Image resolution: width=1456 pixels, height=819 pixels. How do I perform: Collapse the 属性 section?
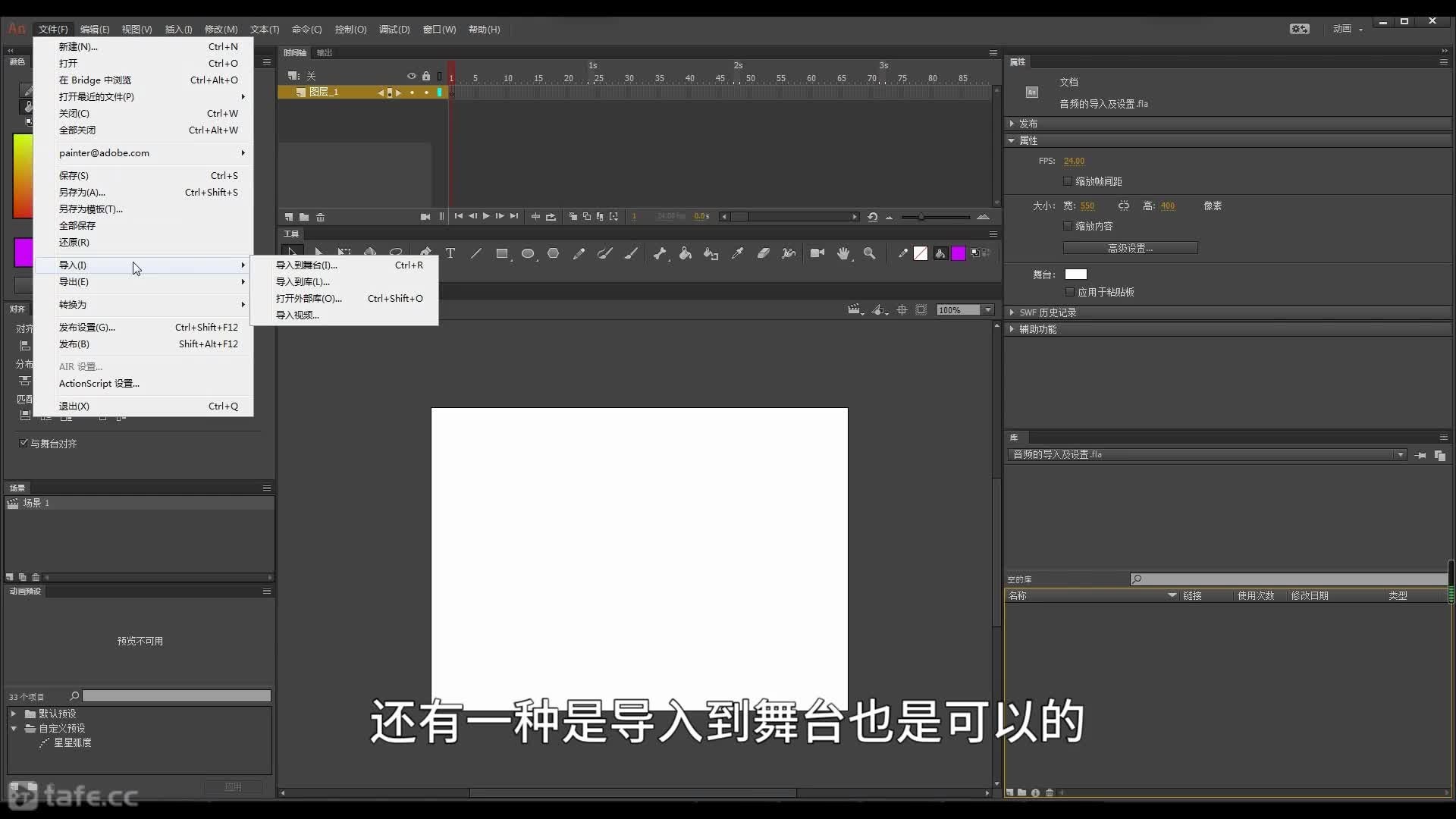1012,140
